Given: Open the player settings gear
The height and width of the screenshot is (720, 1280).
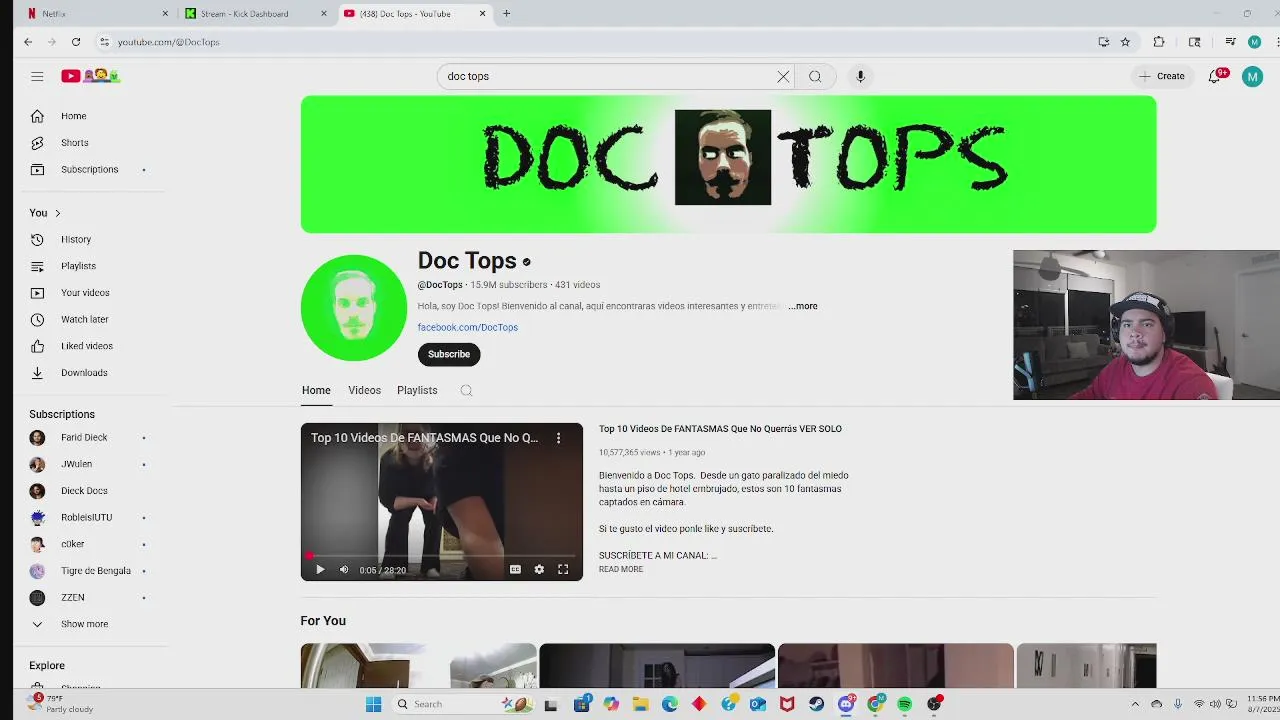Looking at the screenshot, I should pos(539,570).
